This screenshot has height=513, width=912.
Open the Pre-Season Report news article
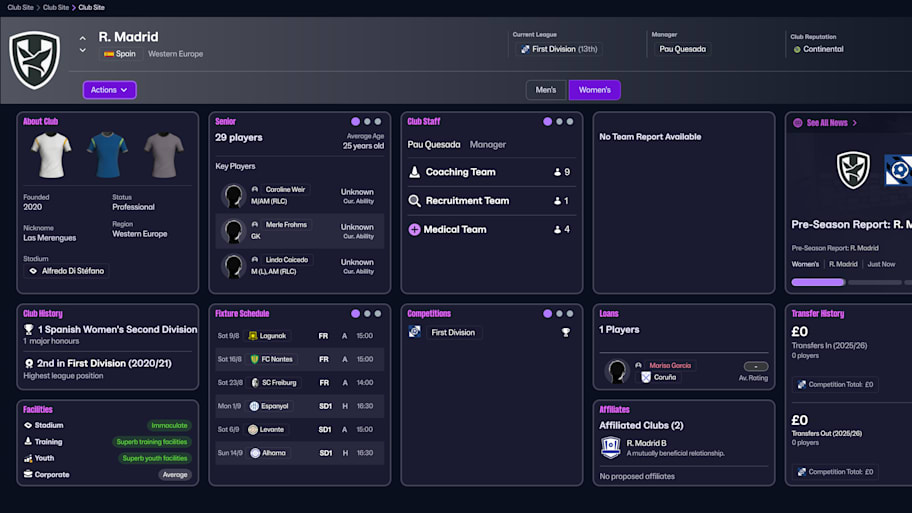[x=851, y=225]
